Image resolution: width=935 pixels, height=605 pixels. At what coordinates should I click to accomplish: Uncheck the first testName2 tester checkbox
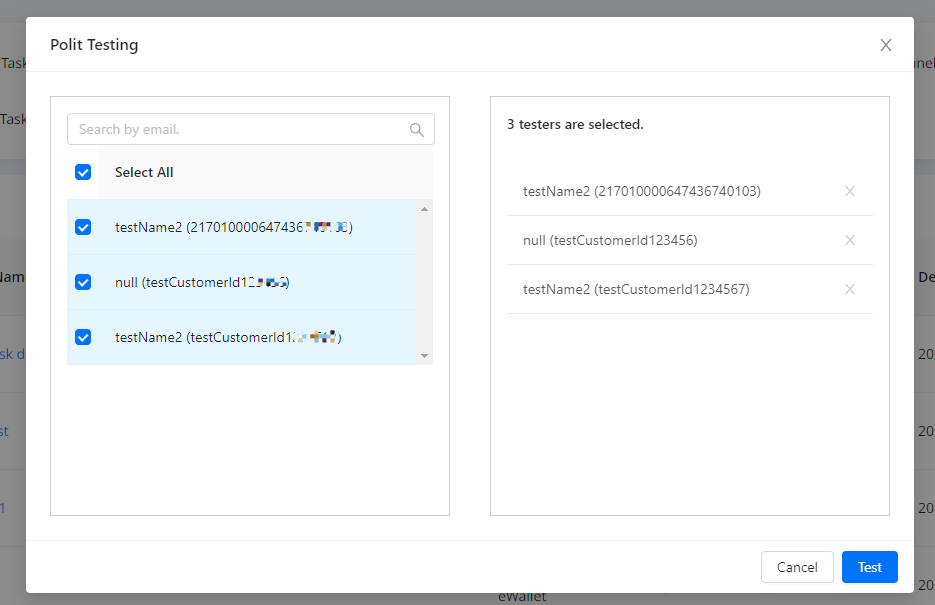tap(83, 227)
